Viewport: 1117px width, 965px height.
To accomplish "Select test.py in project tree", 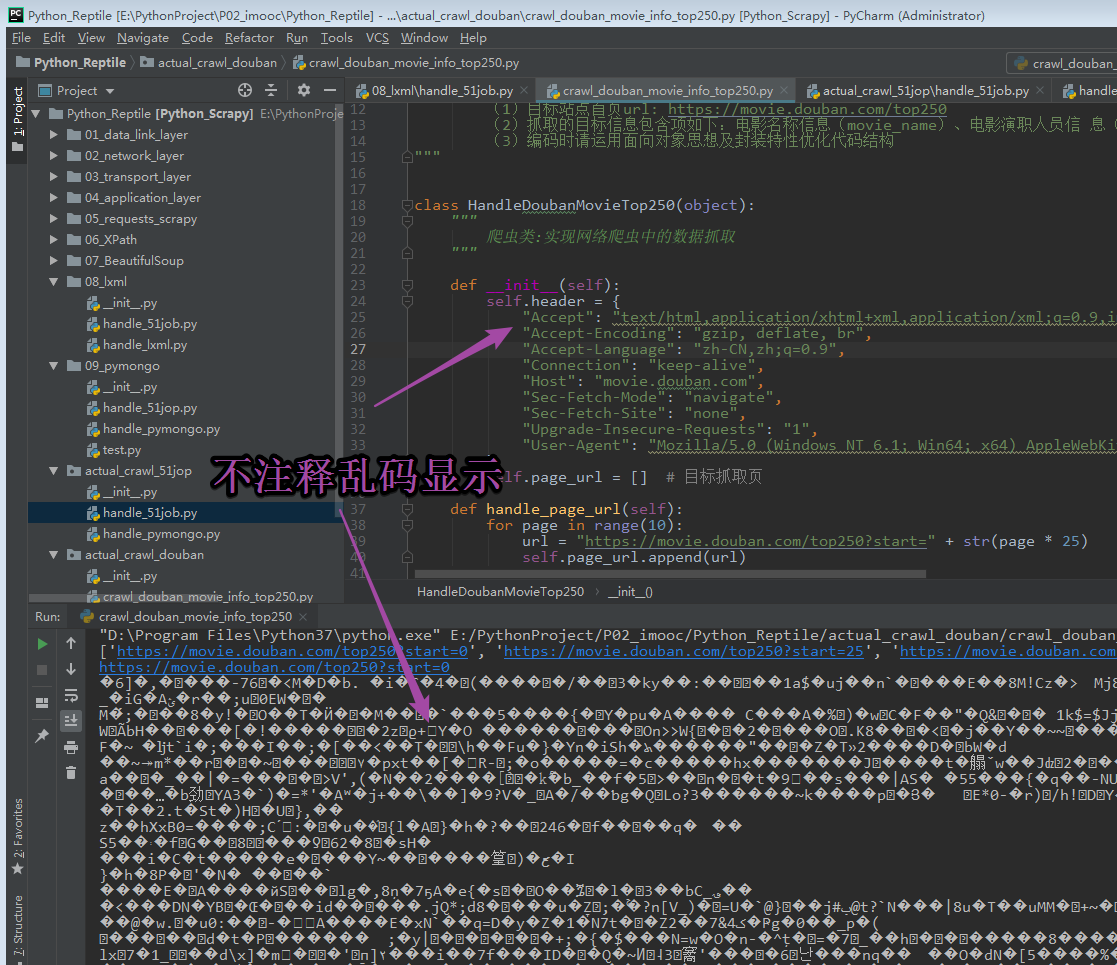I will point(121,449).
